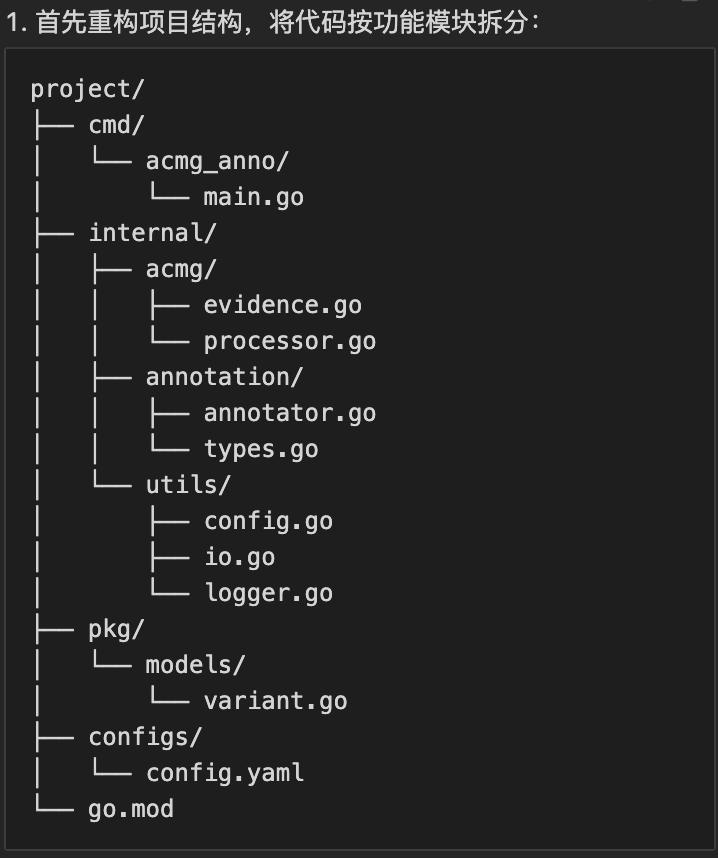The height and width of the screenshot is (858, 718).
Task: Click the annotation/ folder entry
Action: (x=224, y=377)
